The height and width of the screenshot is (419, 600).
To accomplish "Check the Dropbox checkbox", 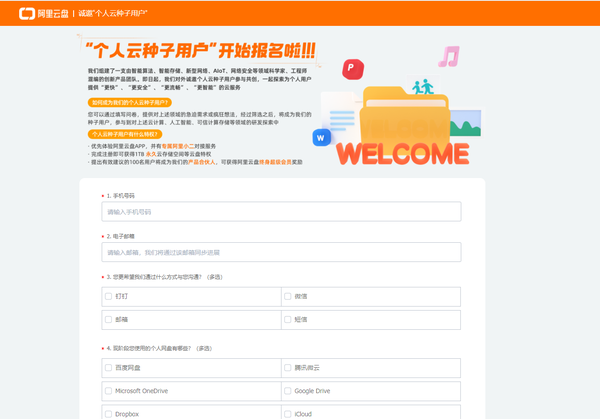I will pyautogui.click(x=109, y=414).
